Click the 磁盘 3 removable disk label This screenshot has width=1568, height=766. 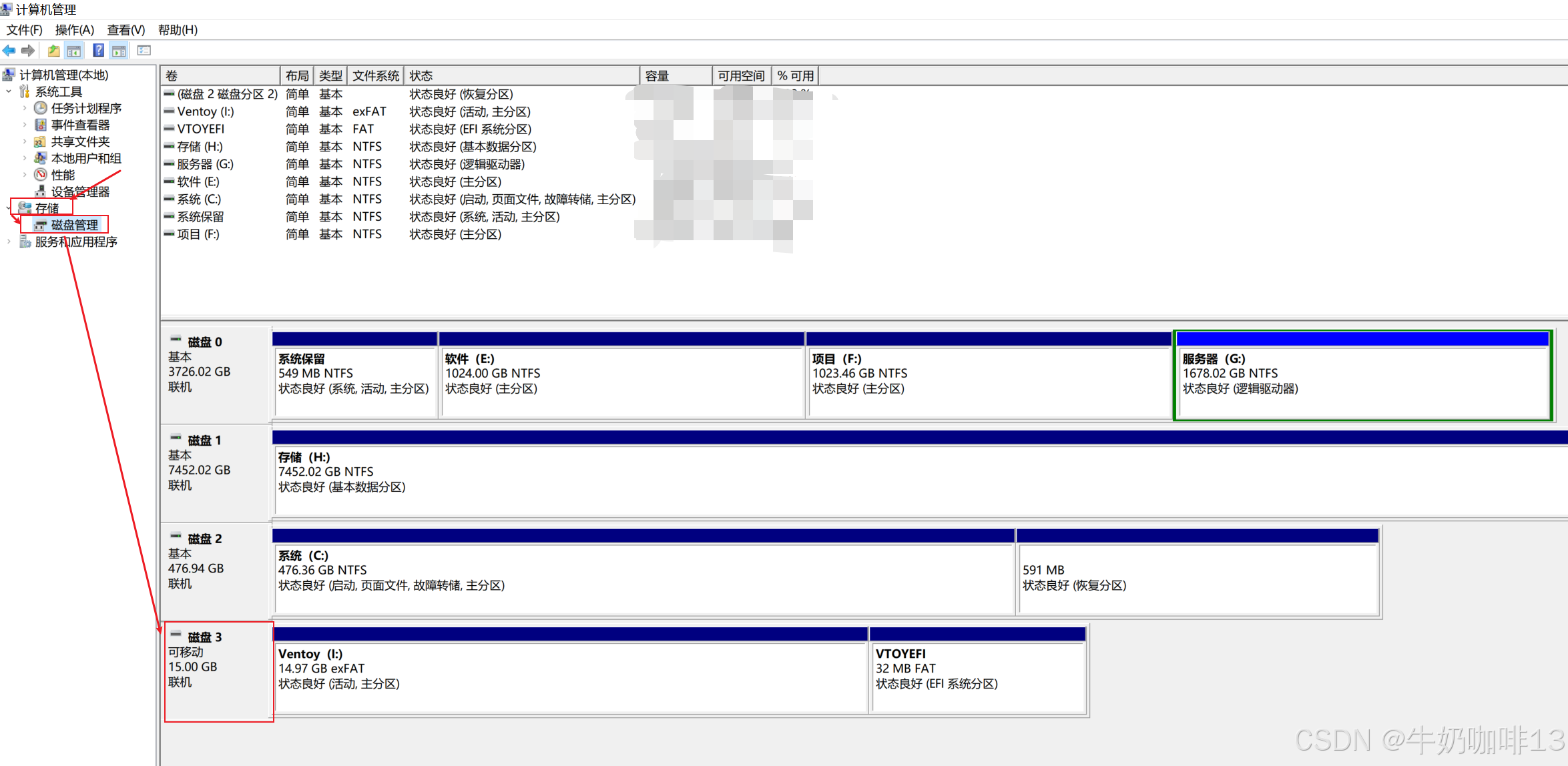204,637
